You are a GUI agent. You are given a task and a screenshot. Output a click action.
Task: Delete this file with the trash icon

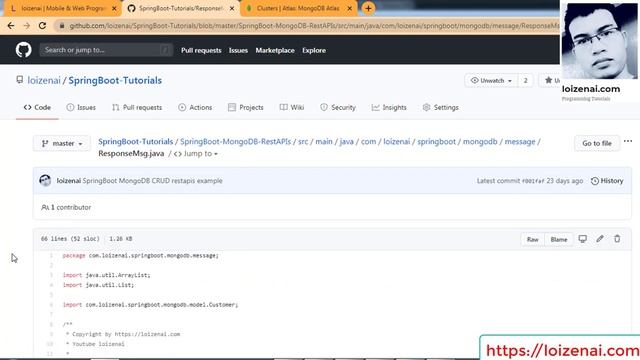tap(617, 239)
